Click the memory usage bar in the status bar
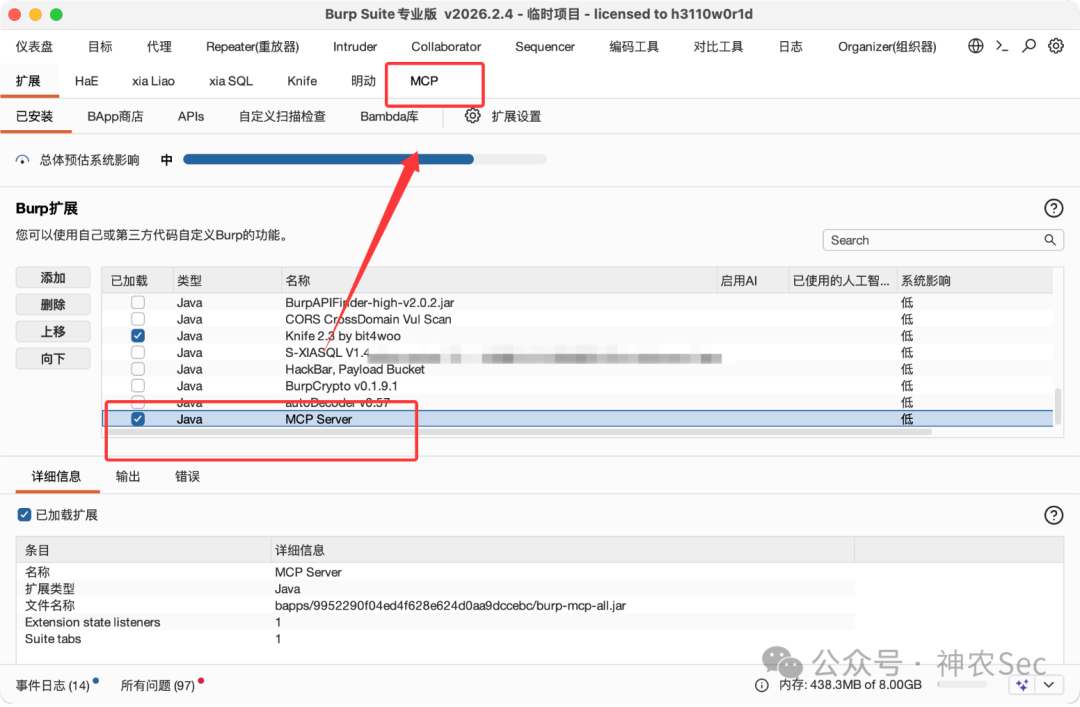1080x707 pixels. tap(962, 685)
